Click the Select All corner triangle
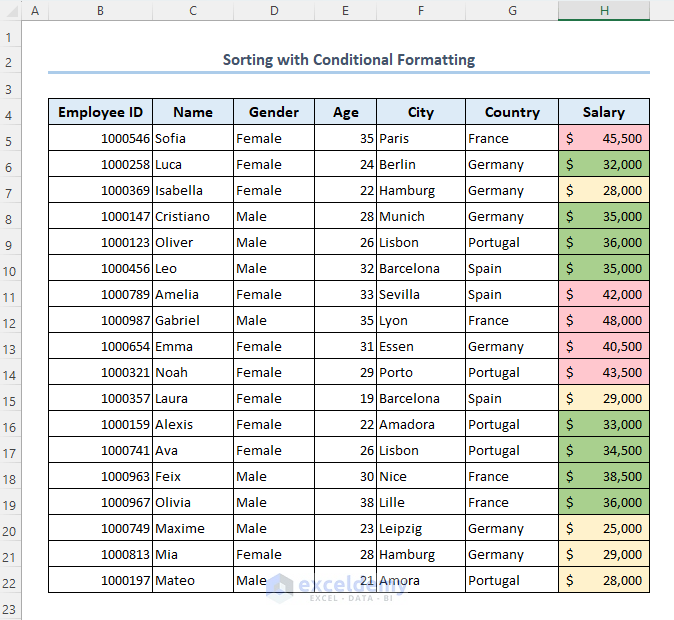Viewport: 674px width, 620px height. pyautogui.click(x=10, y=10)
